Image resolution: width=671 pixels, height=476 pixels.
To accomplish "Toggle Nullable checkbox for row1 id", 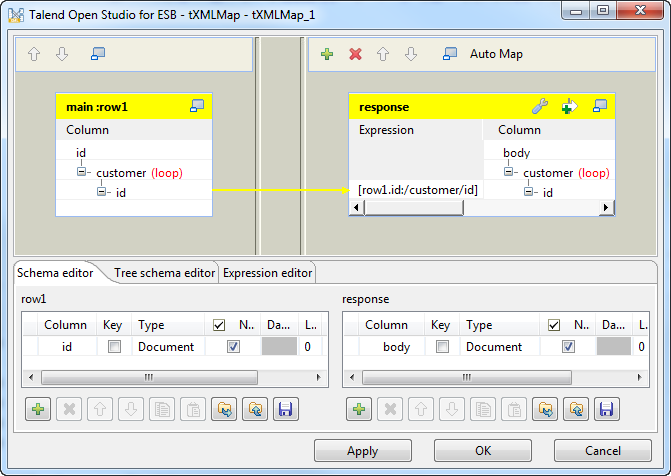I will click(233, 346).
